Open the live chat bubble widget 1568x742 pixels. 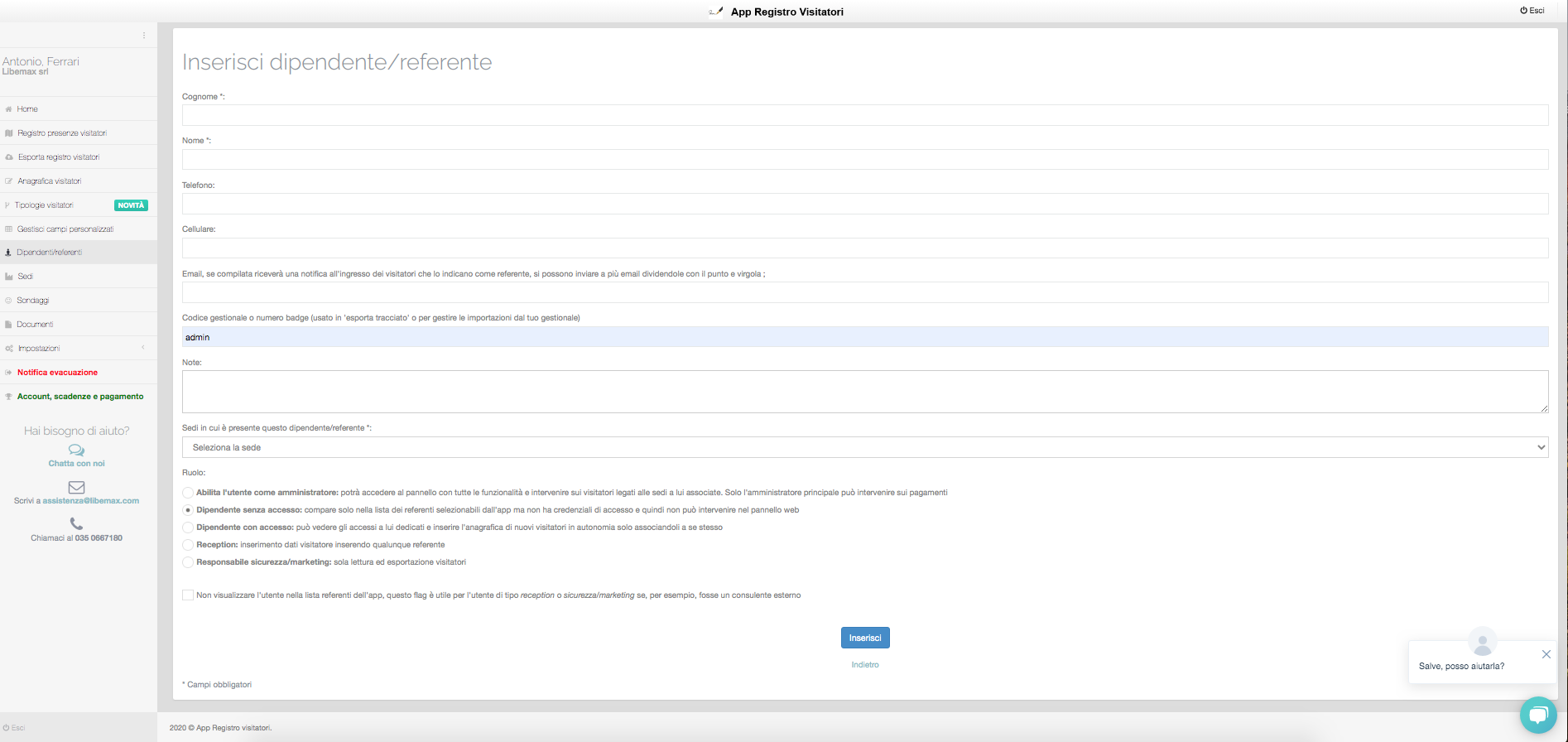tap(1538, 715)
